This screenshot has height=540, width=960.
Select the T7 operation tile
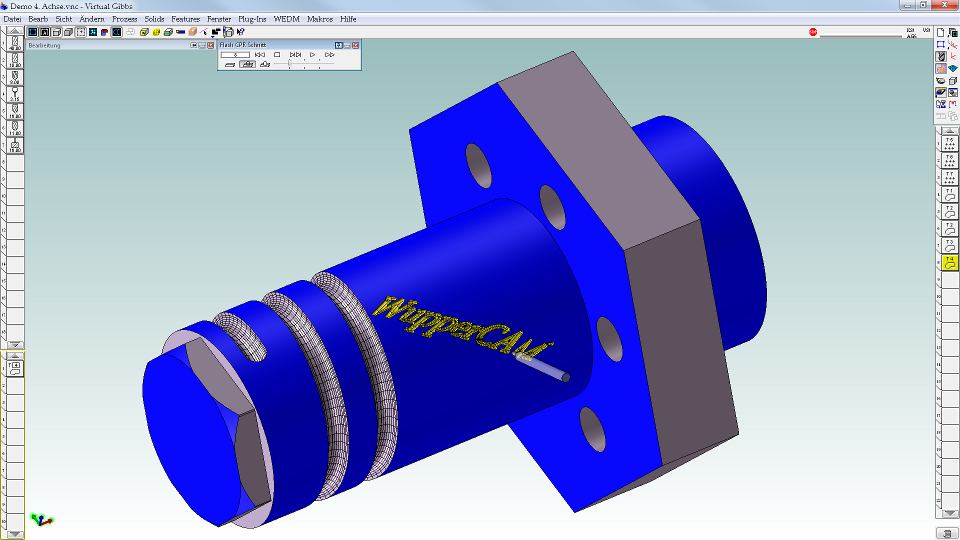tap(950, 178)
